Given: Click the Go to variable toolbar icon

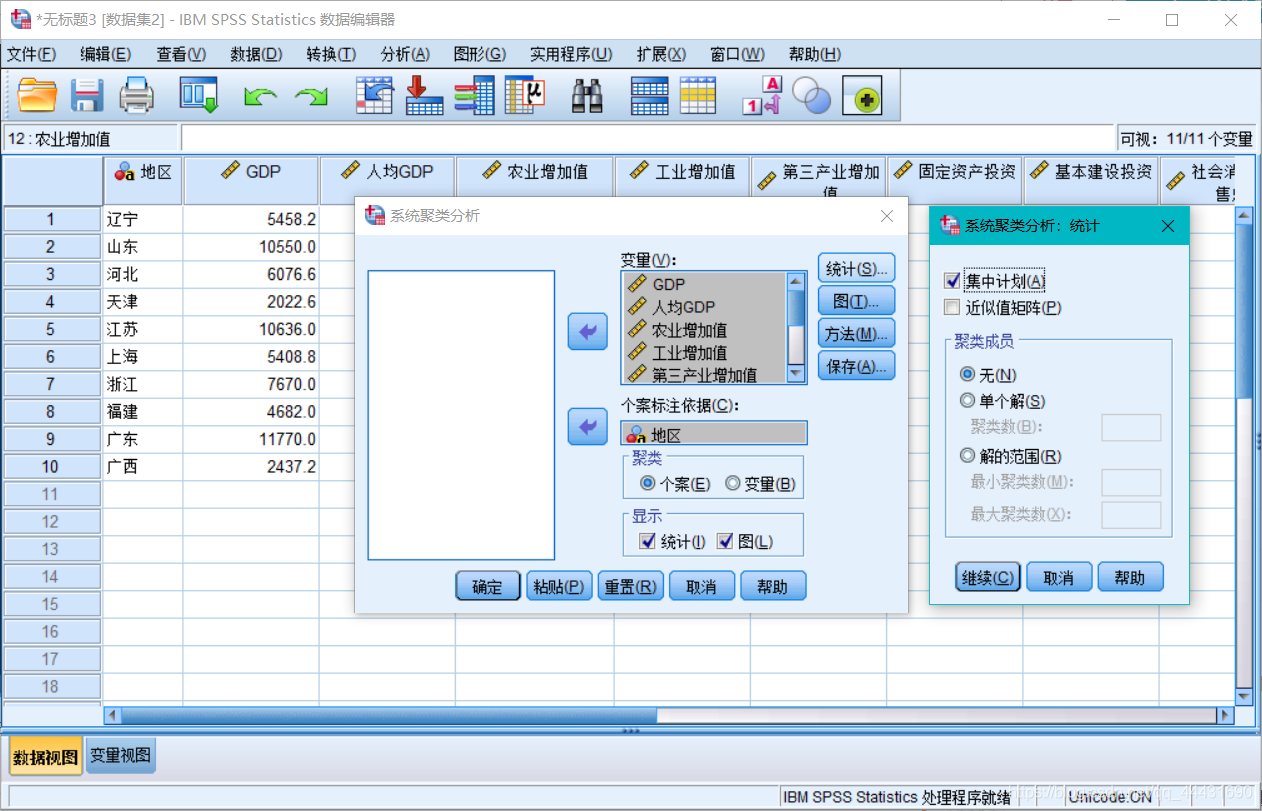Looking at the screenshot, I should click(424, 96).
